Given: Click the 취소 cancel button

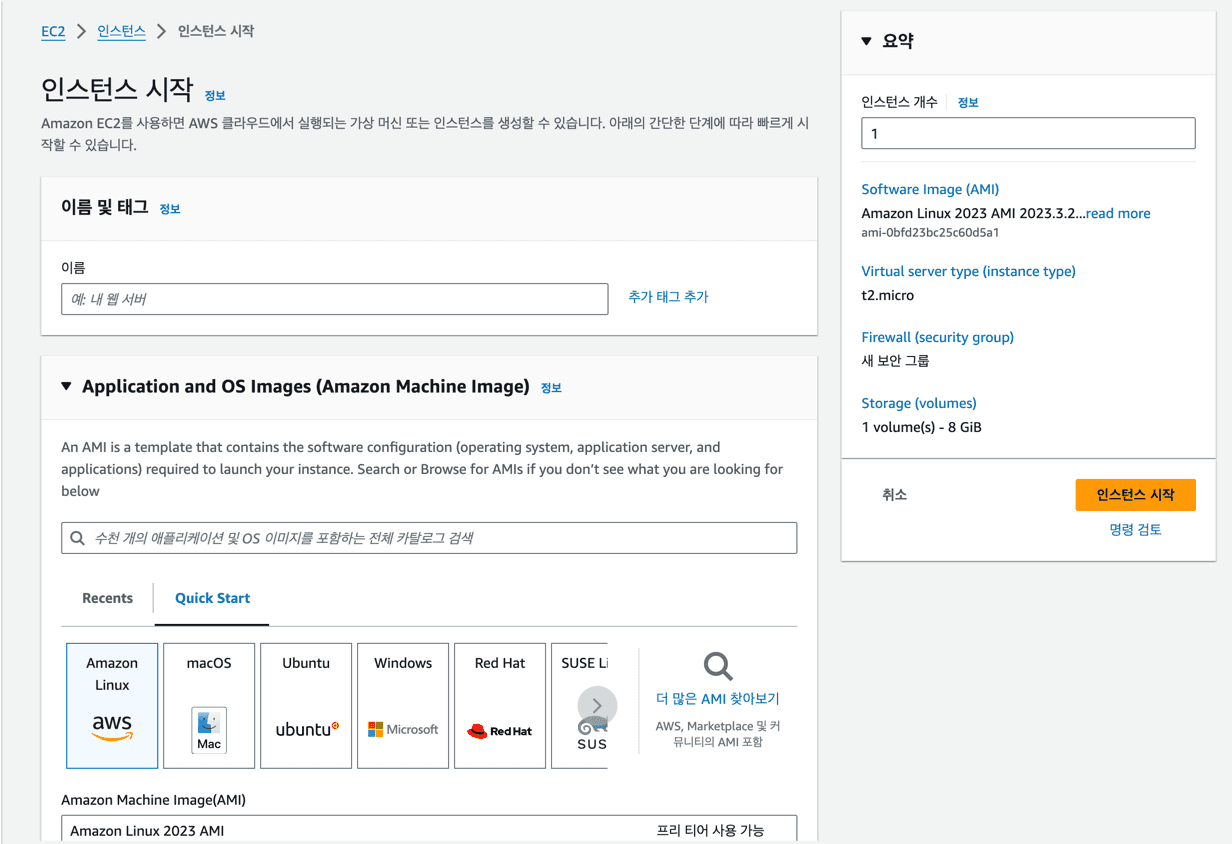Looking at the screenshot, I should pyautogui.click(x=894, y=495).
